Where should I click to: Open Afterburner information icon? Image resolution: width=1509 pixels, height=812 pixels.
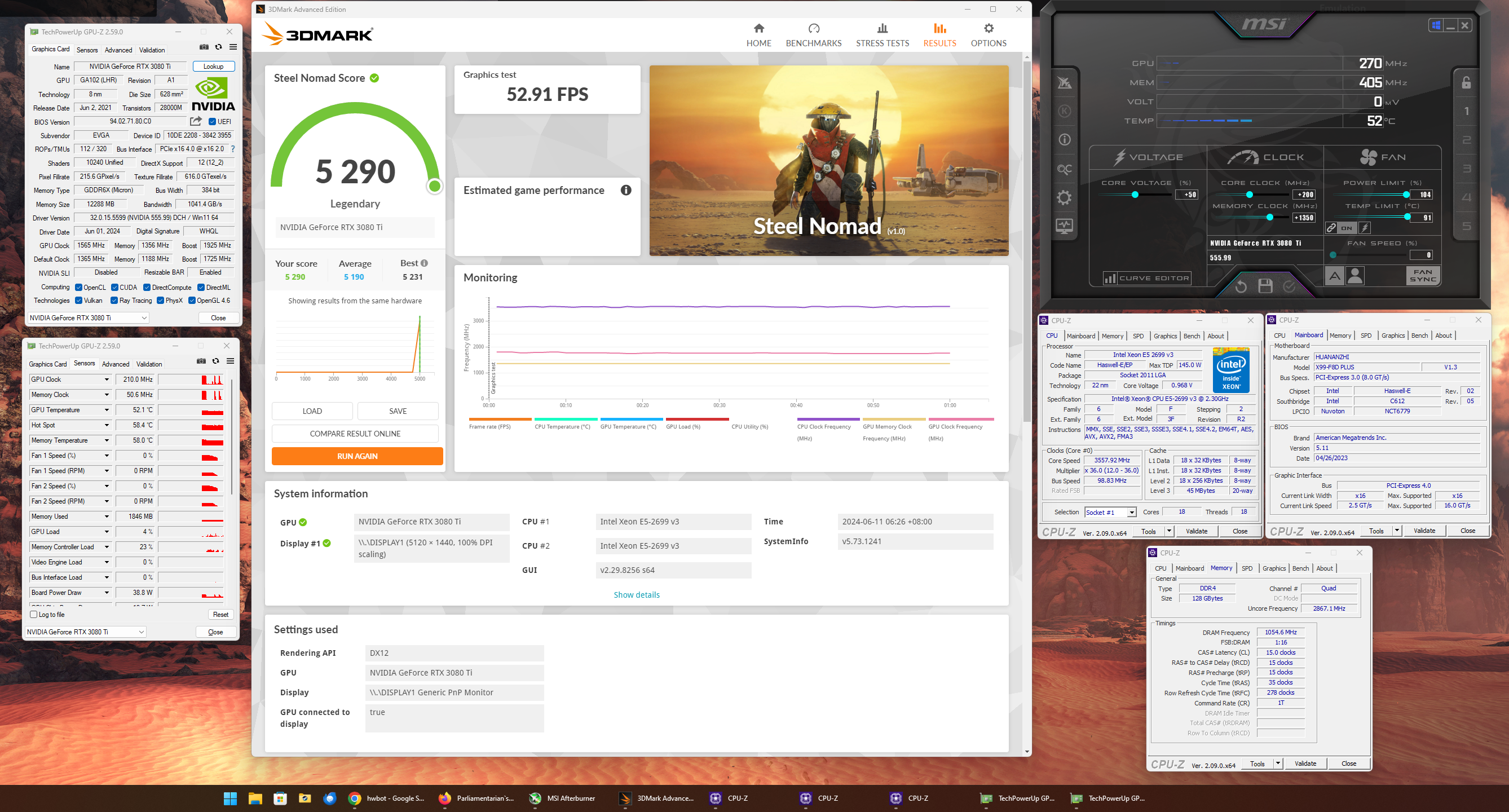pyautogui.click(x=1065, y=139)
